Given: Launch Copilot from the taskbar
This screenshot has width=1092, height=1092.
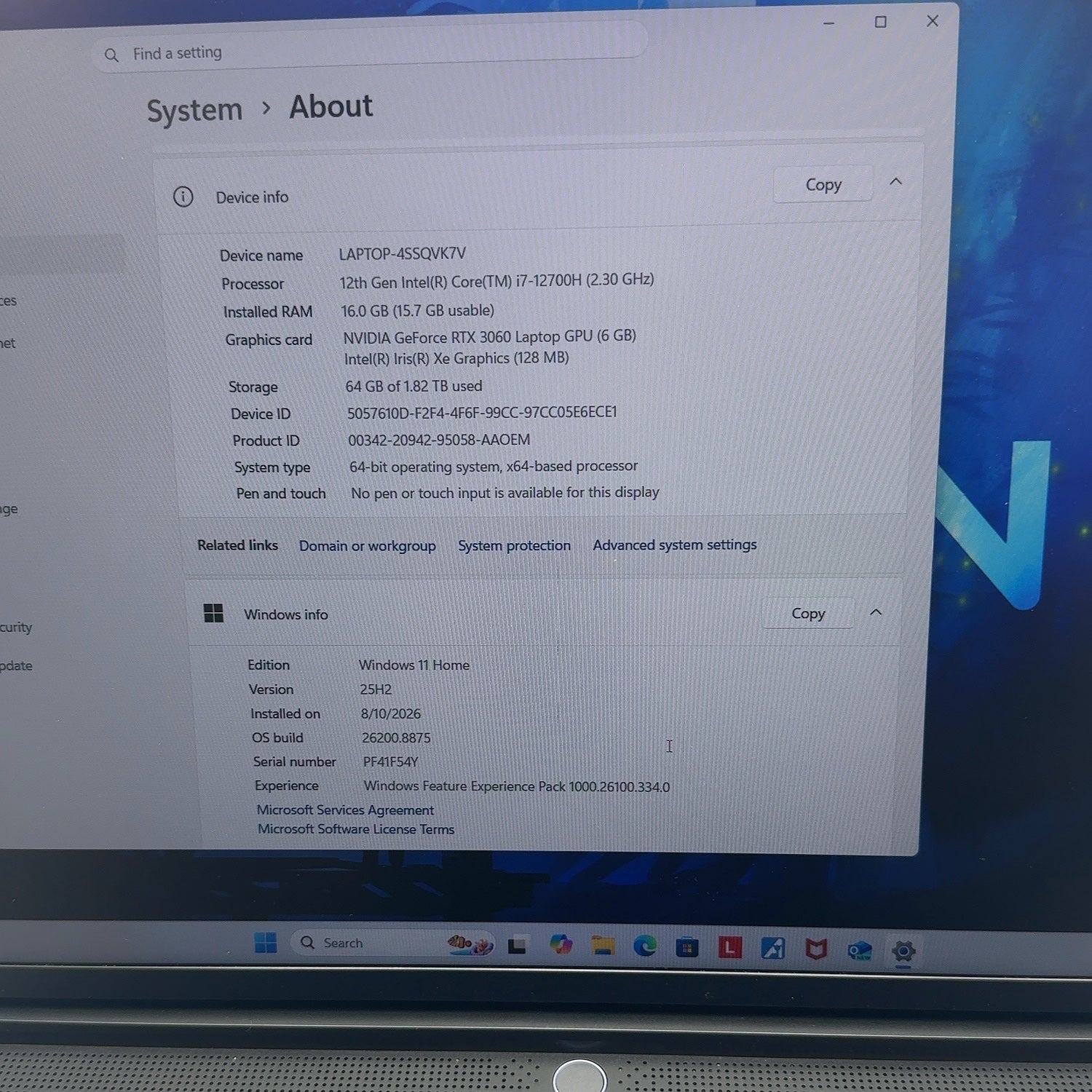Looking at the screenshot, I should [561, 945].
